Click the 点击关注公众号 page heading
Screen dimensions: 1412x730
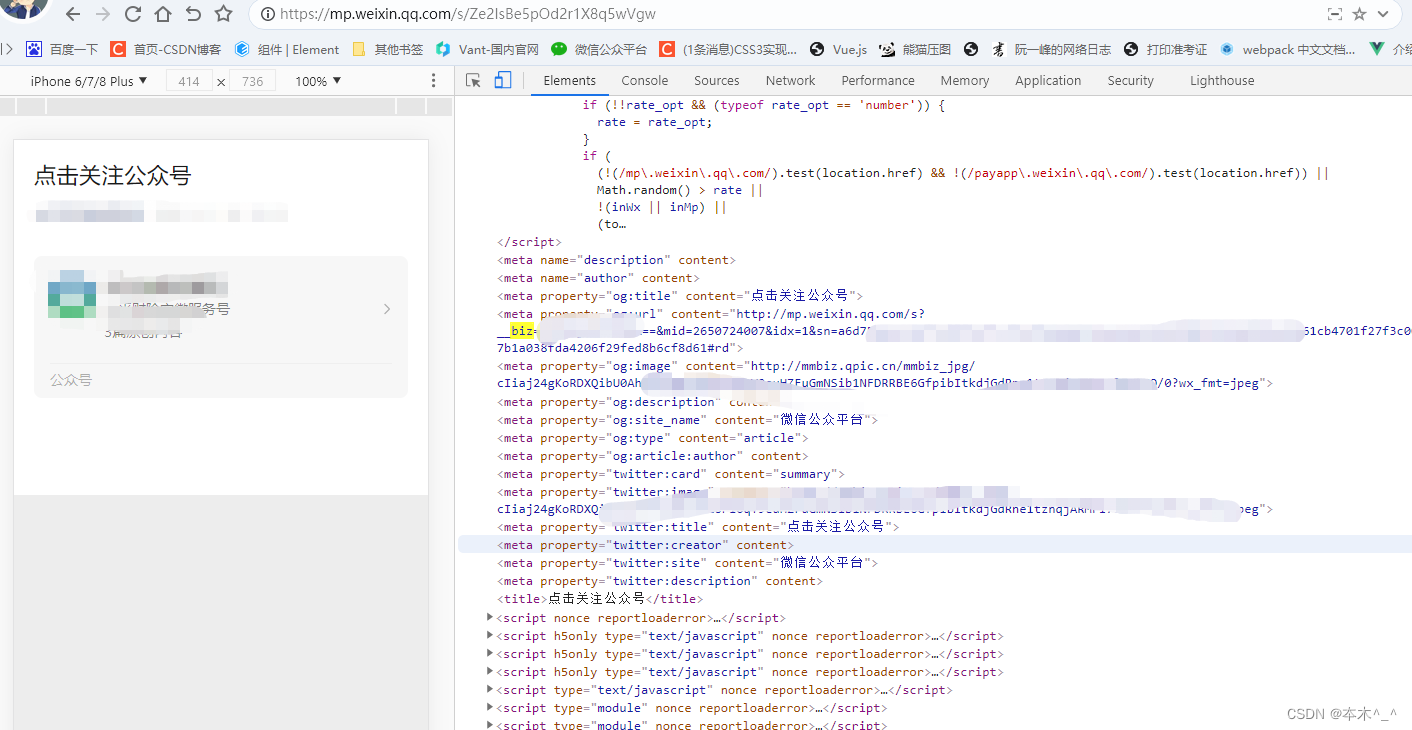pyautogui.click(x=113, y=176)
